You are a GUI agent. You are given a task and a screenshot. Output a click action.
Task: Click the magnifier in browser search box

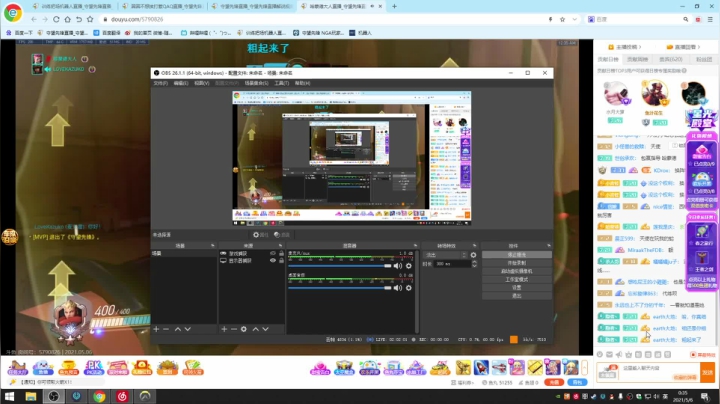tap(686, 19)
